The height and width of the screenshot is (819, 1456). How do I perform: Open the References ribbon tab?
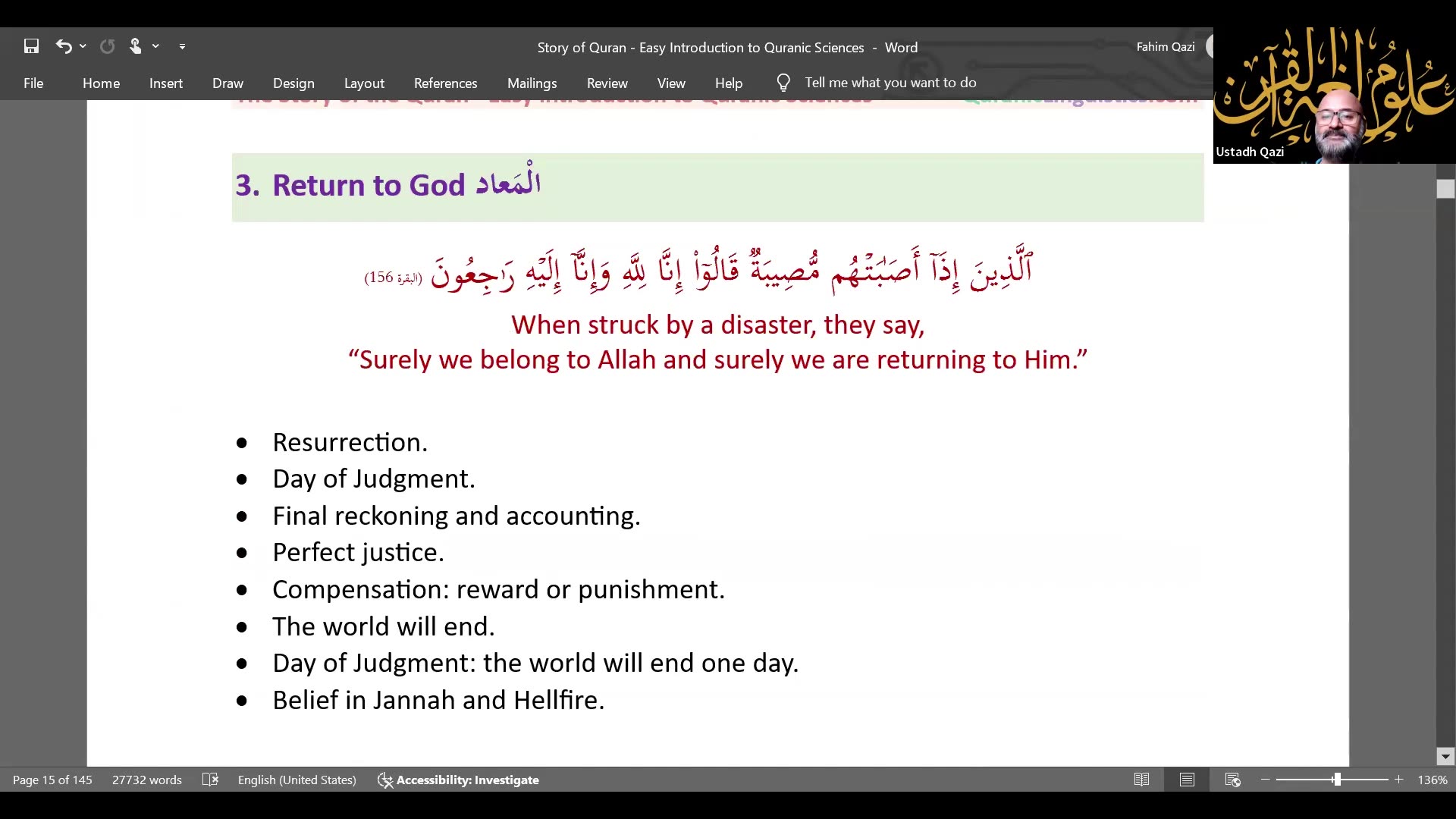pos(445,83)
